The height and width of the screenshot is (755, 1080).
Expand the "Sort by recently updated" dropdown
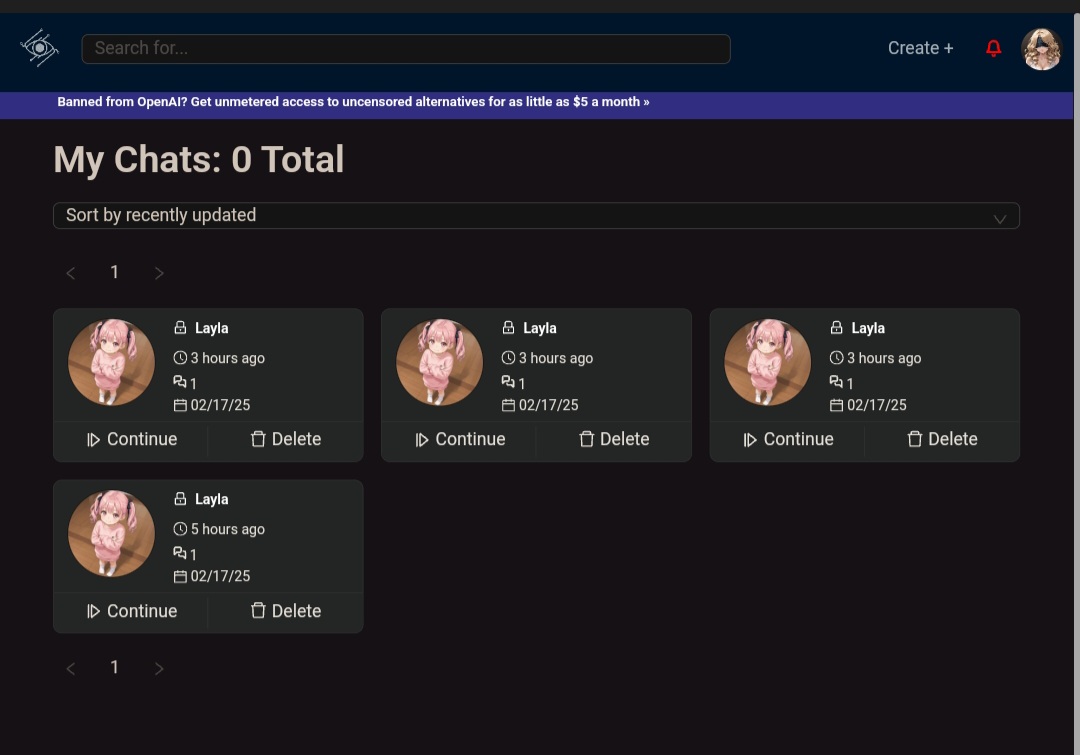pos(536,216)
